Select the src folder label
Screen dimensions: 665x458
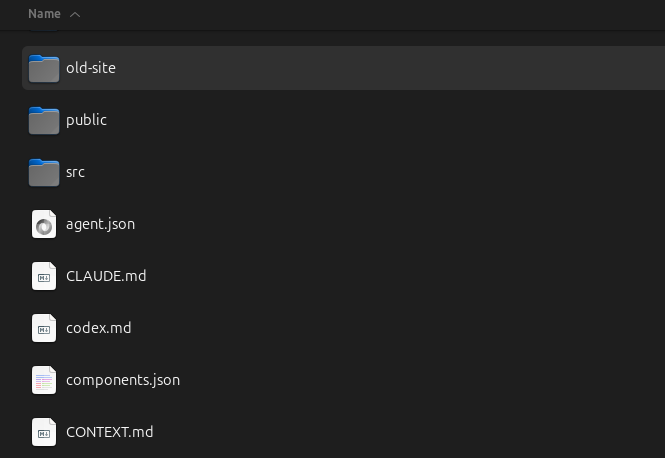[x=75, y=172]
